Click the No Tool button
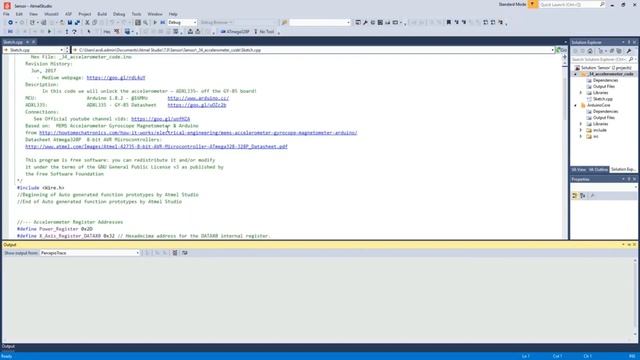Screen dimensions: 640x360 (264, 31)
